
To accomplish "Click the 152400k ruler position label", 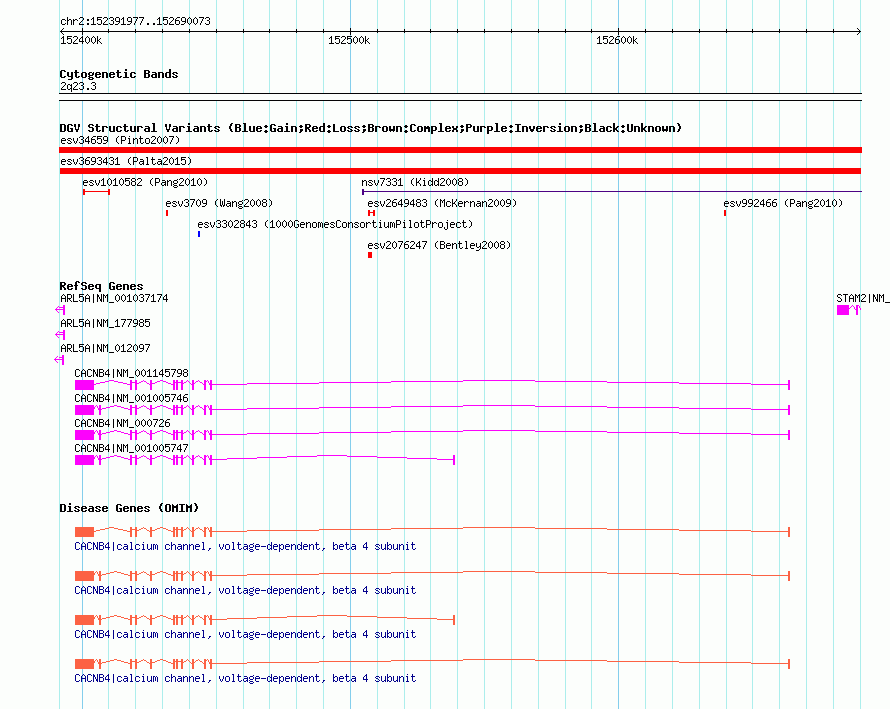I will coord(81,40).
